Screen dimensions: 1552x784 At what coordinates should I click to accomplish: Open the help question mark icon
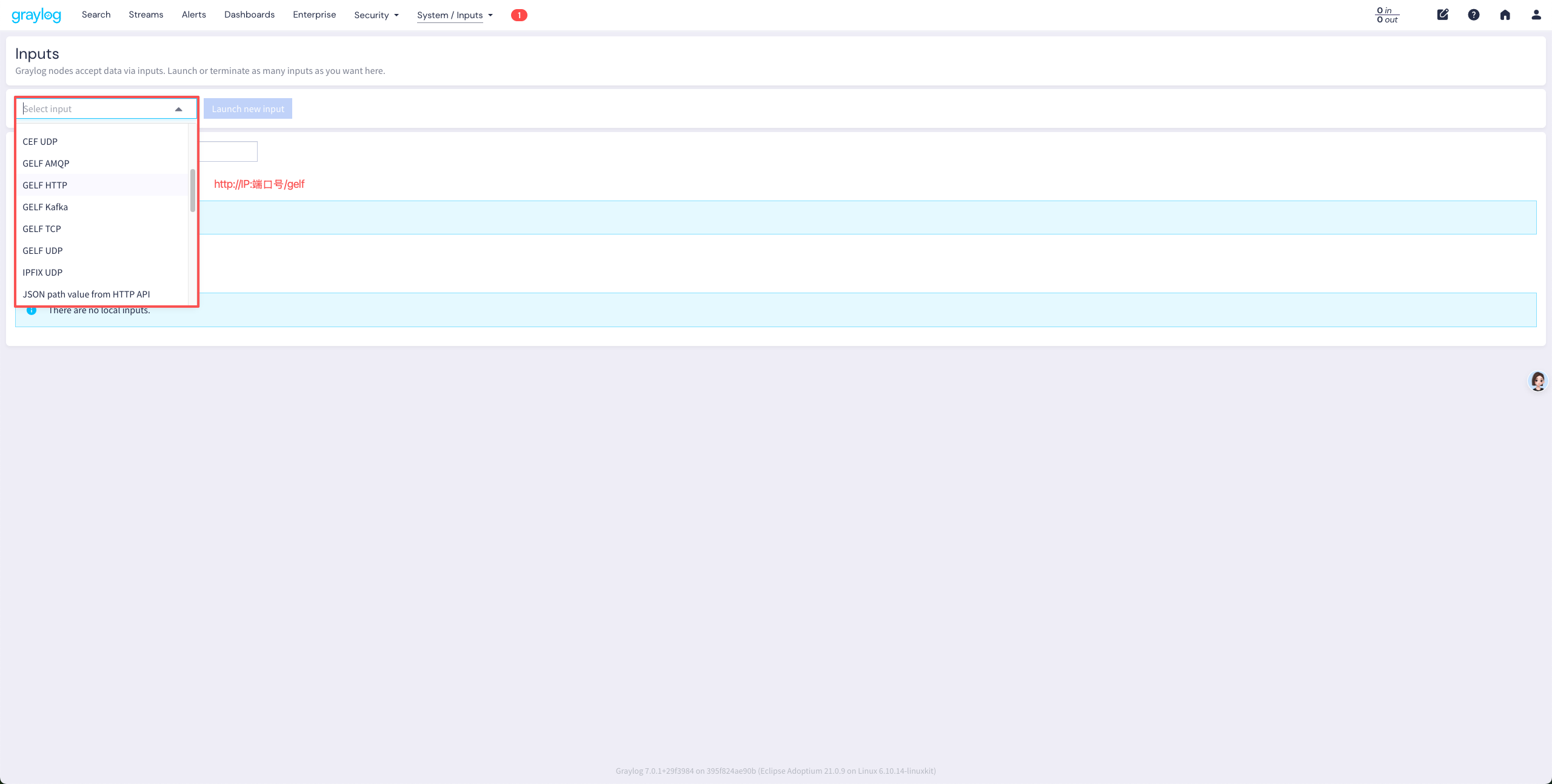coord(1474,15)
